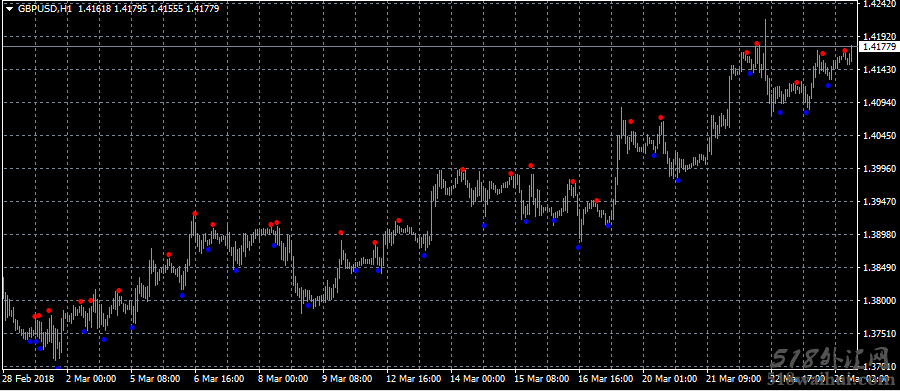Viewport: 900px width, 391px height.
Task: Click the blue dot under the 9 Mar trough
Action: pyautogui.click(x=308, y=305)
